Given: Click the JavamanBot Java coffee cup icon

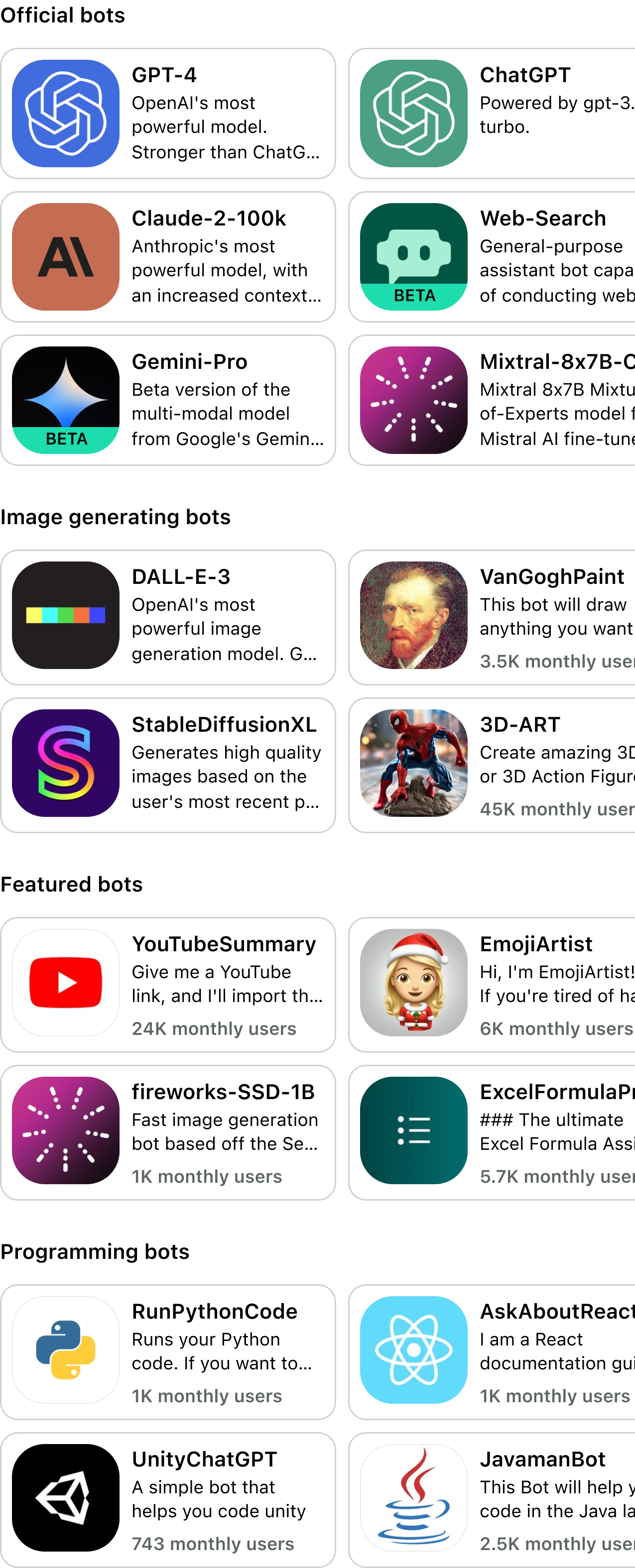Looking at the screenshot, I should pyautogui.click(x=413, y=1497).
